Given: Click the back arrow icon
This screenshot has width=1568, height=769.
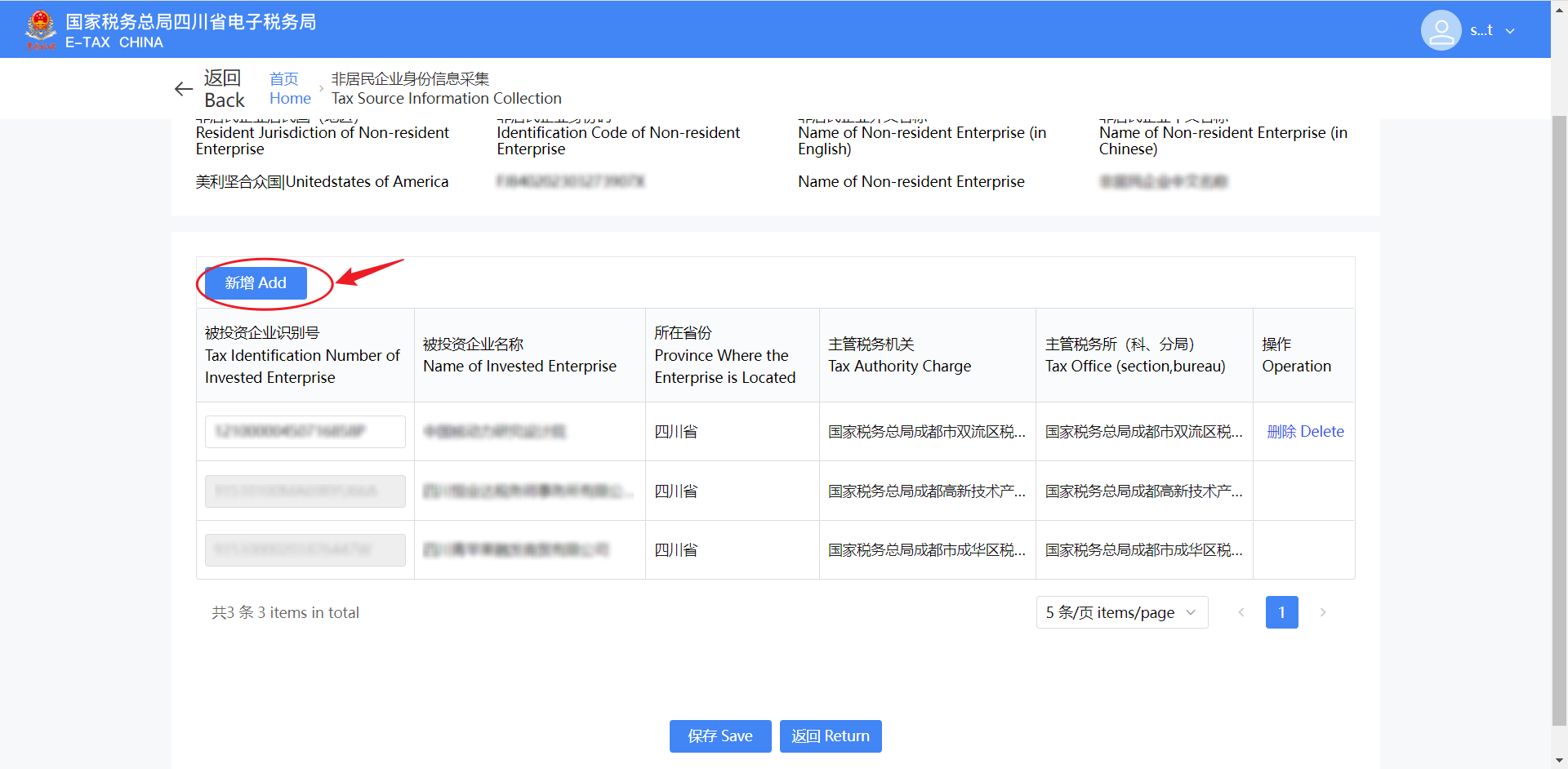Looking at the screenshot, I should click(x=184, y=89).
